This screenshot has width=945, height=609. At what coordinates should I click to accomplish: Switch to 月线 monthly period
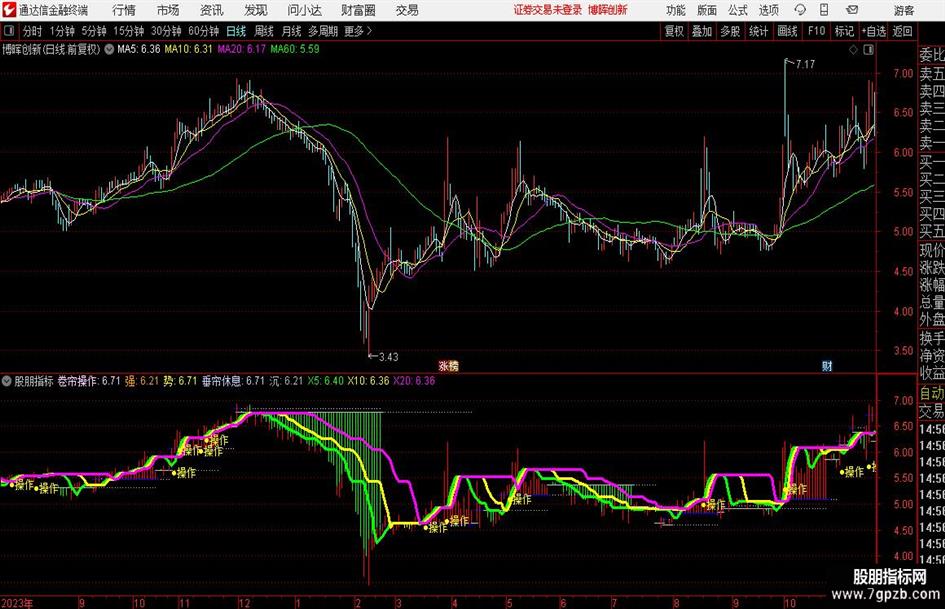pyautogui.click(x=292, y=31)
